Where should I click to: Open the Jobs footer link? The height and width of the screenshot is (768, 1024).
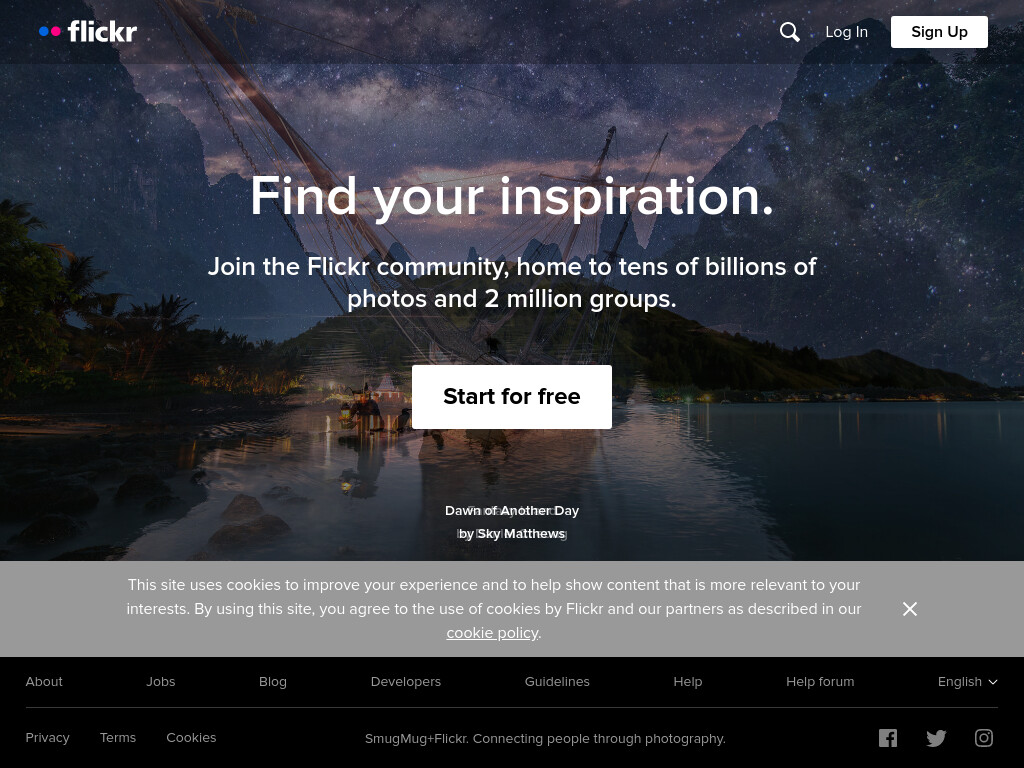click(x=161, y=681)
